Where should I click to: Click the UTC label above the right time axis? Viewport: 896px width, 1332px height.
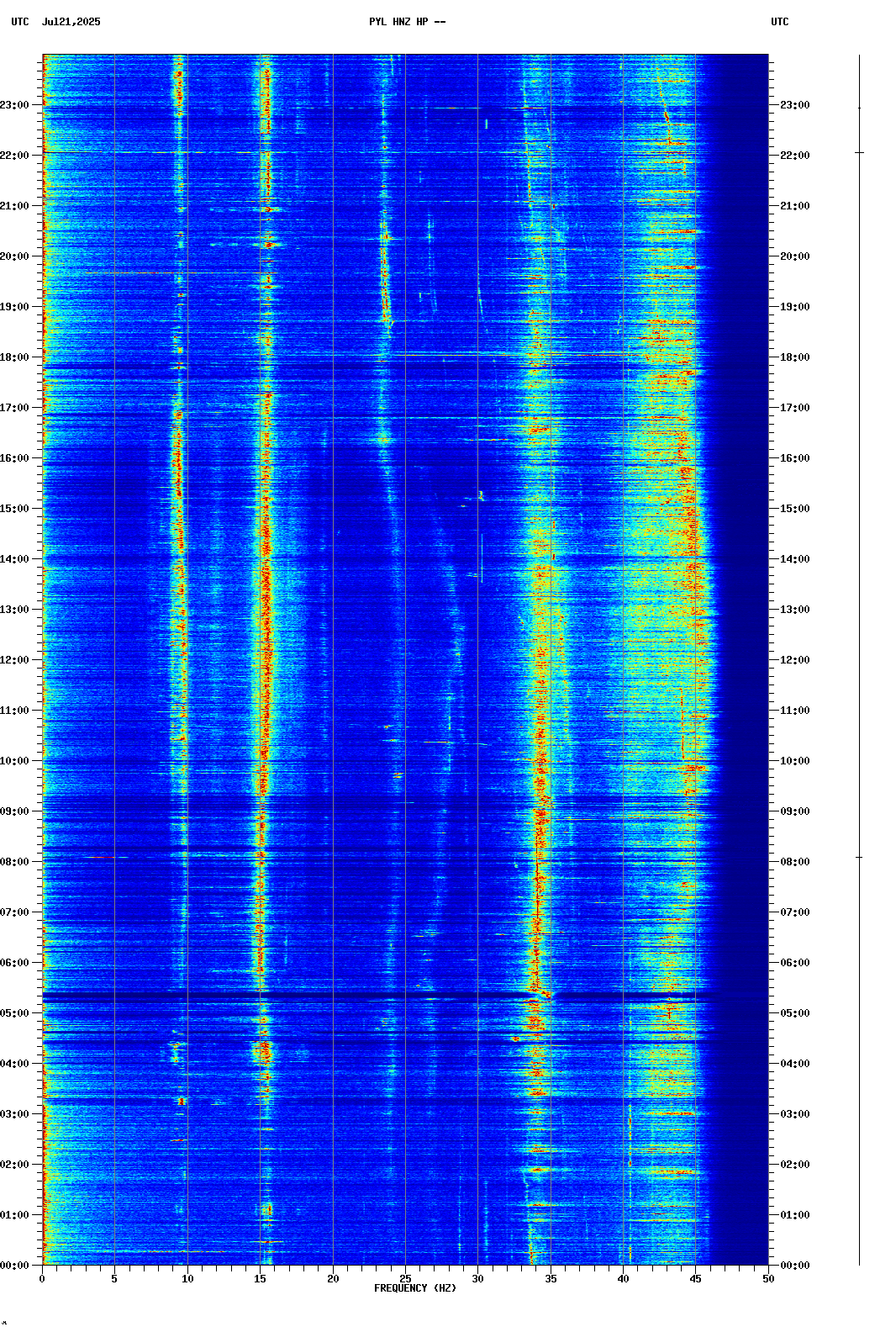[x=780, y=22]
